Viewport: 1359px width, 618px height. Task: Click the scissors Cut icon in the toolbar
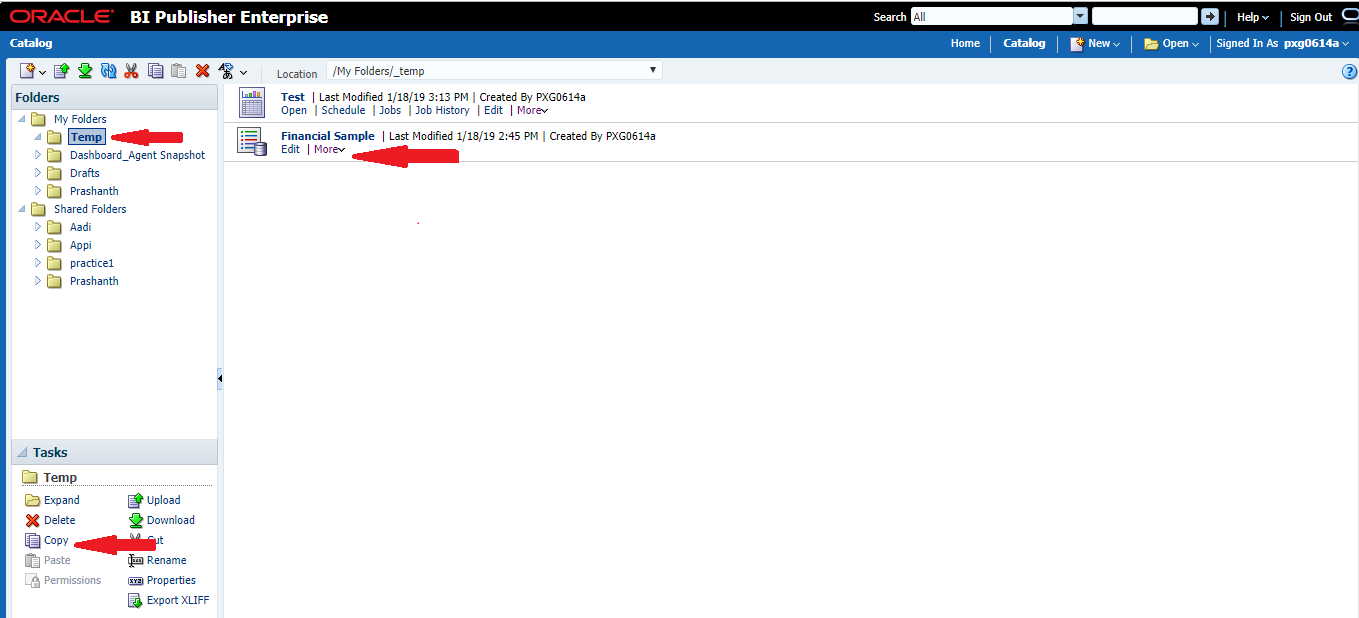coord(131,71)
